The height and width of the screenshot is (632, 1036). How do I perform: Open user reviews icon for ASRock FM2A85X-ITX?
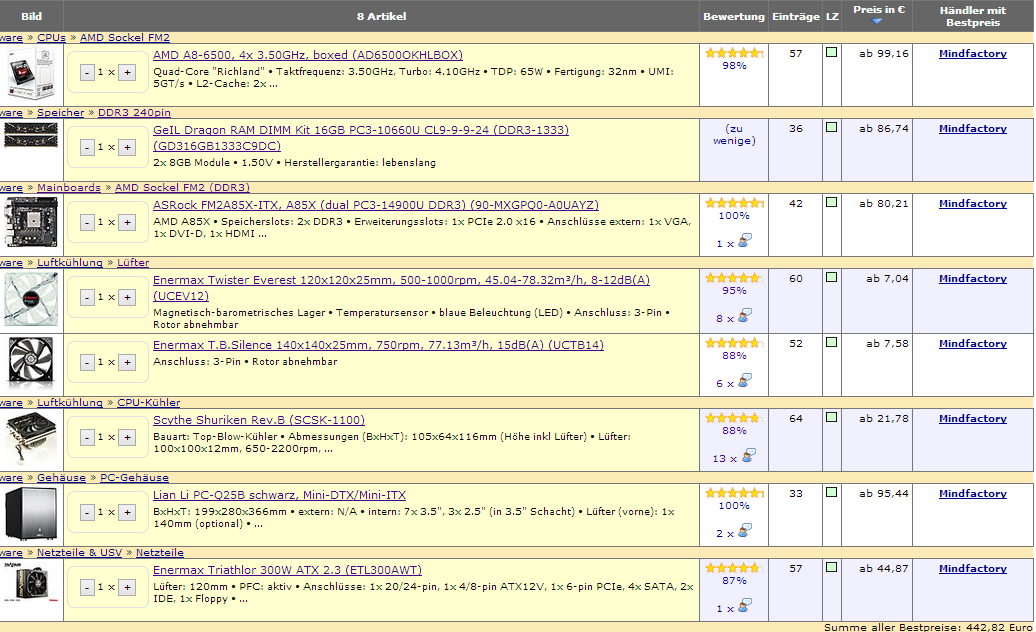[x=745, y=240]
